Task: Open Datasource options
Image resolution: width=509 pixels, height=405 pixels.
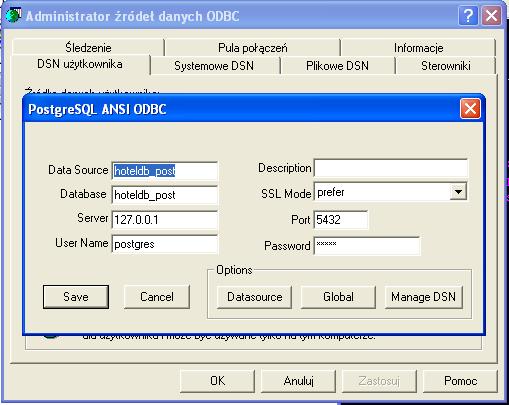Action: coord(254,297)
